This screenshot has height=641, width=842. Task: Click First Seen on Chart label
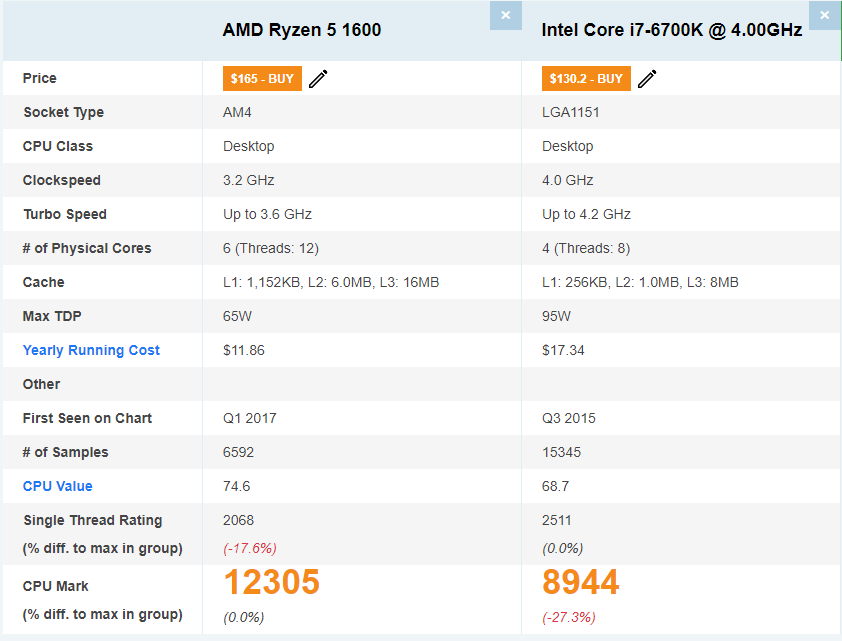[87, 418]
